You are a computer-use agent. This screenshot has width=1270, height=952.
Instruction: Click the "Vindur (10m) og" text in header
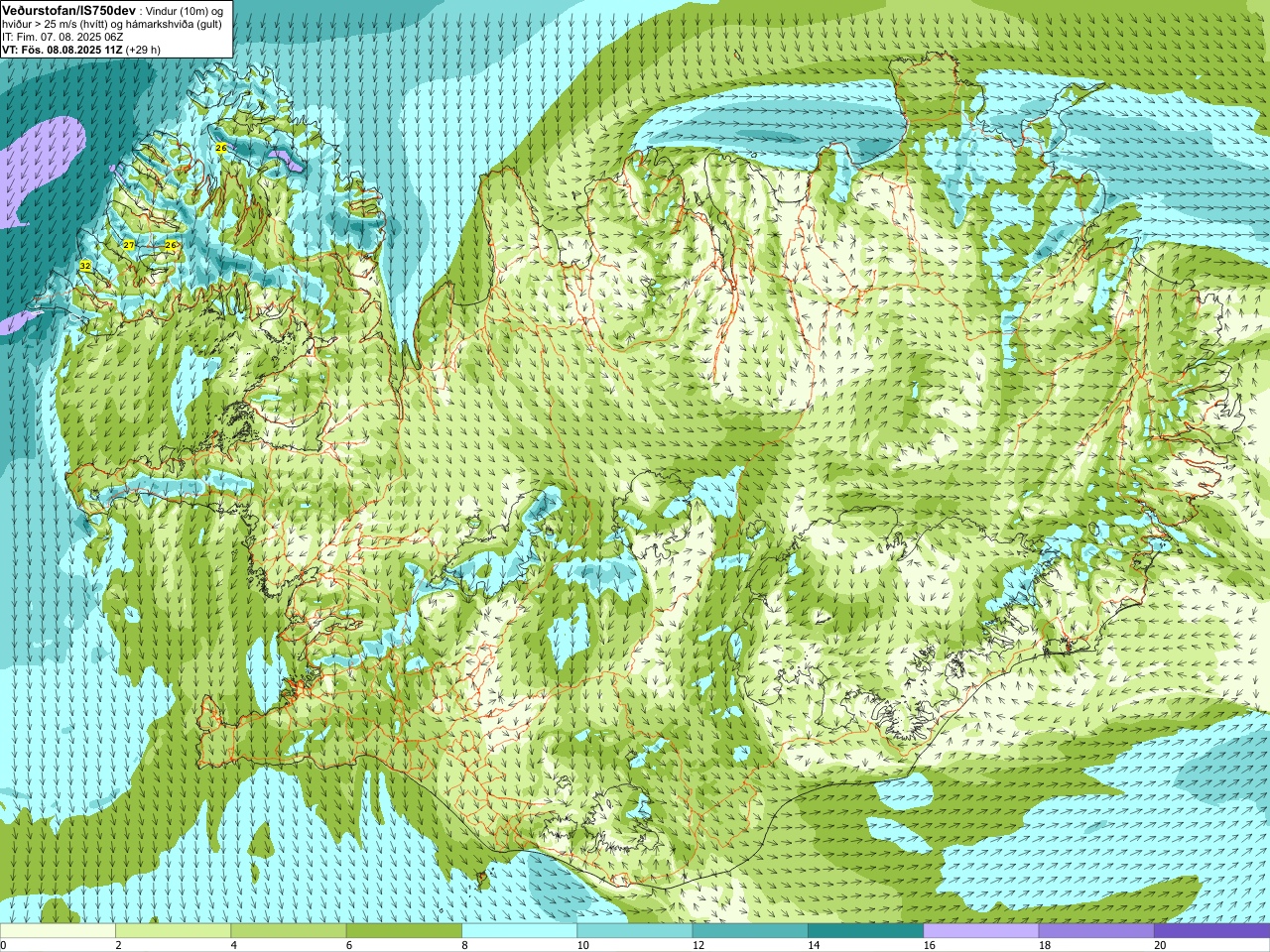185,11
